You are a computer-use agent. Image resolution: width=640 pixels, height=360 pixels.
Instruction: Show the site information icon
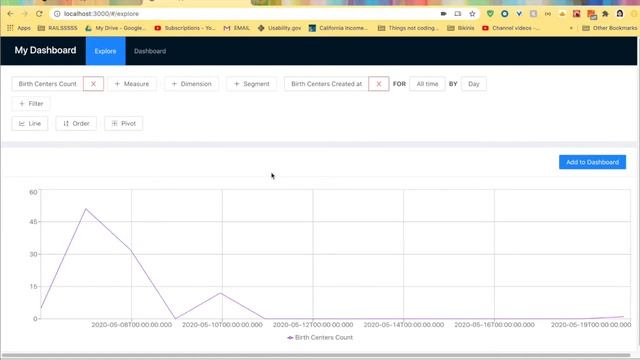tap(57, 13)
